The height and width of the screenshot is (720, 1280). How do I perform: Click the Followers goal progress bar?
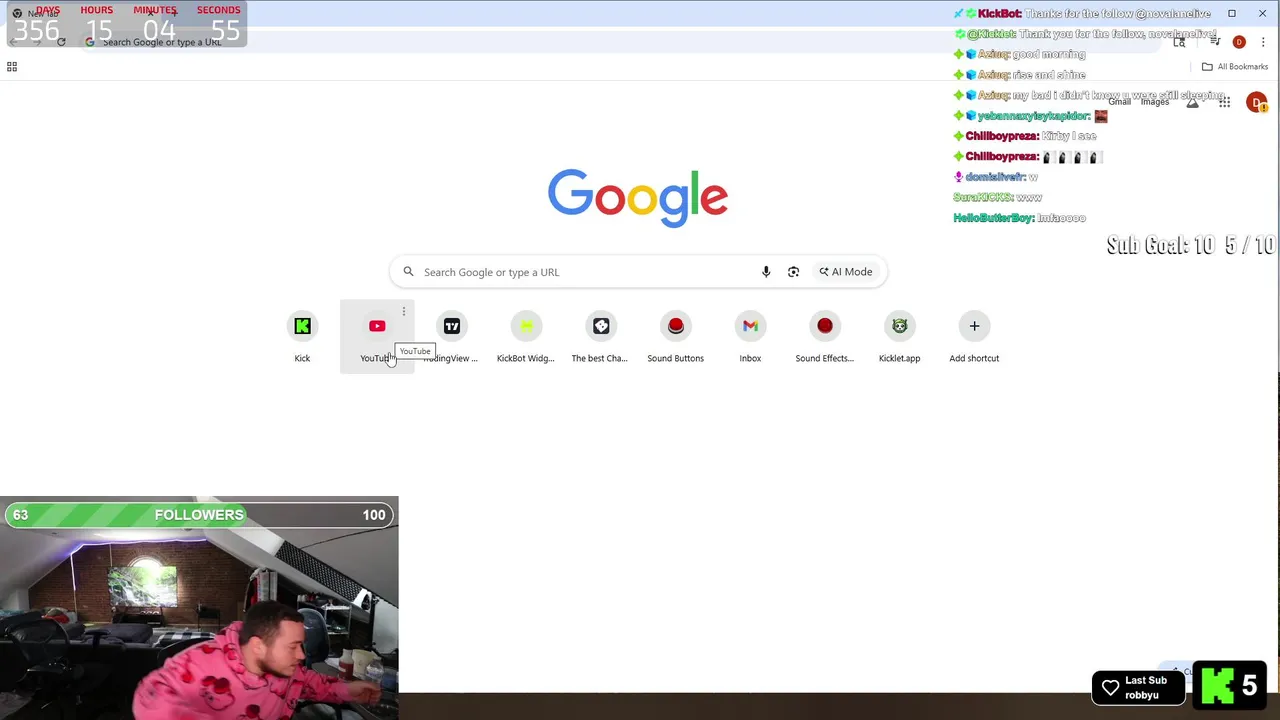(199, 515)
